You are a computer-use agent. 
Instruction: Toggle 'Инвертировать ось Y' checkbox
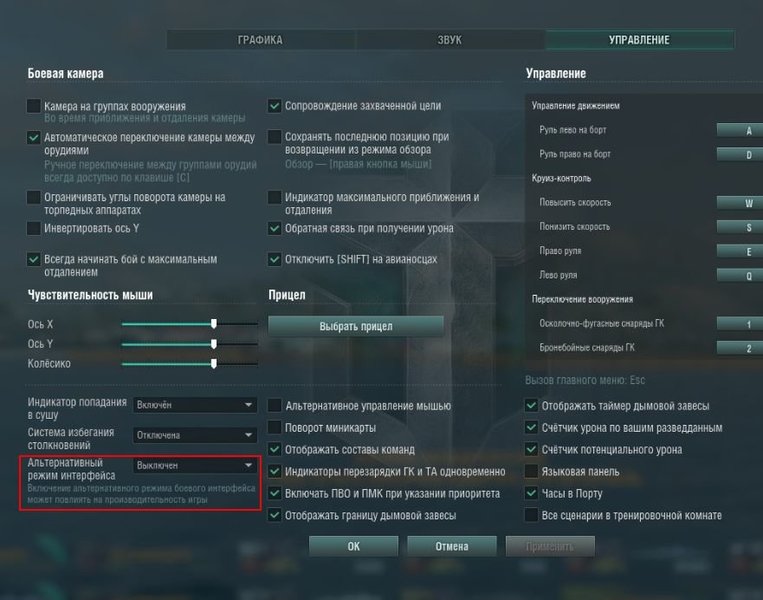[34, 229]
